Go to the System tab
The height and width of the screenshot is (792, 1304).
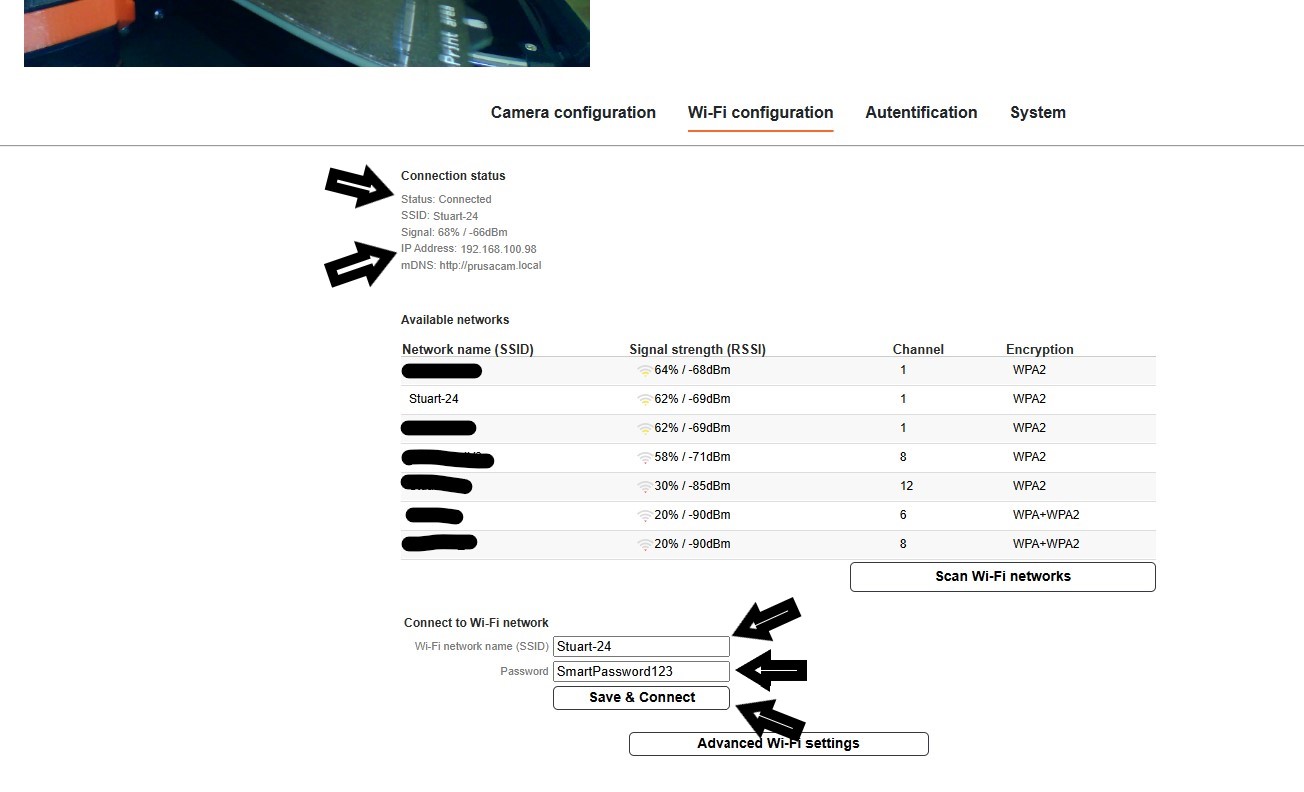[x=1037, y=113]
